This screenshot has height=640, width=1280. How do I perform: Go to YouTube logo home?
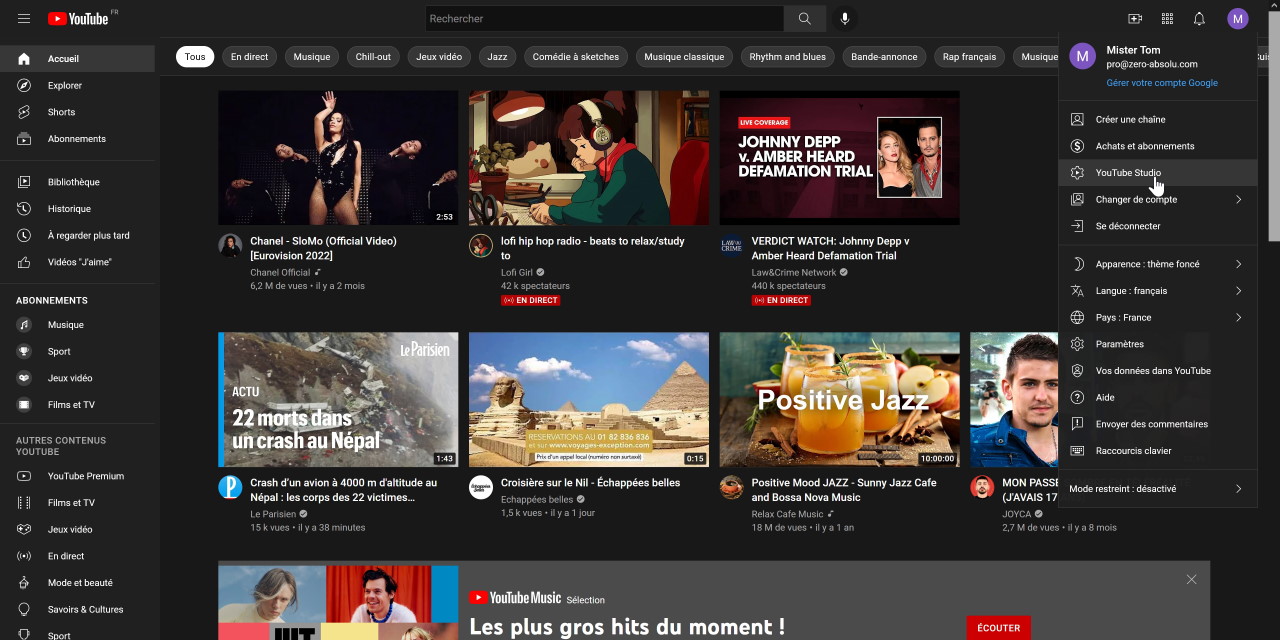point(78,19)
